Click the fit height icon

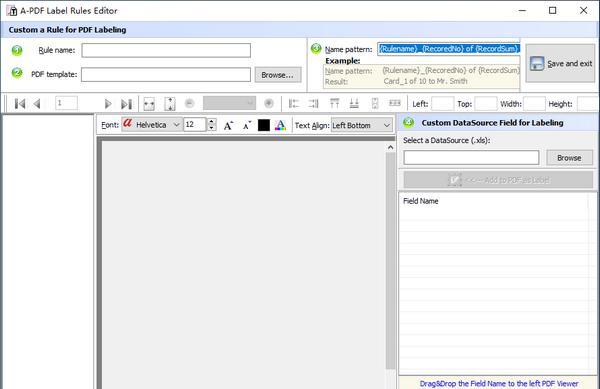click(x=170, y=104)
